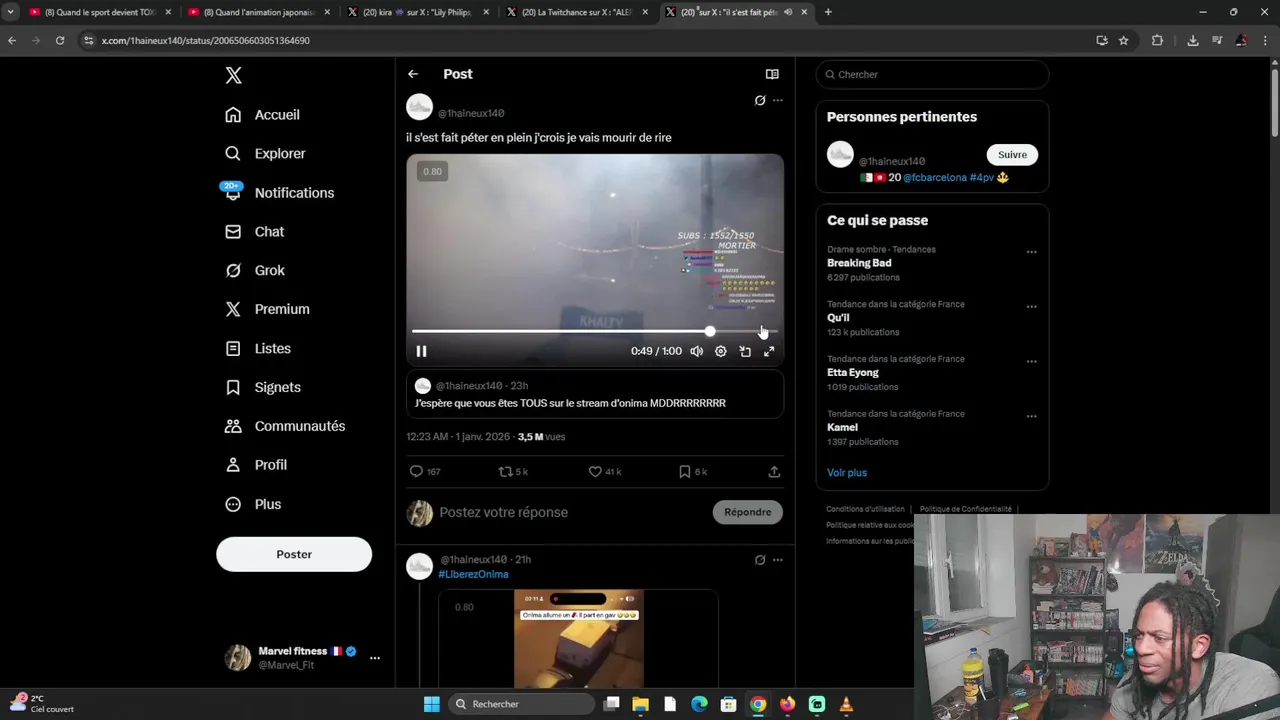Screen dimensions: 1280x720
Task: Switch to the Lily Philips X tab
Action: click(x=418, y=12)
